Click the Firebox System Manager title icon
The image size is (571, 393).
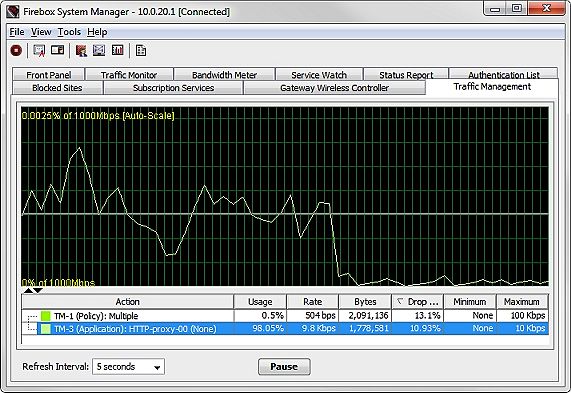click(13, 12)
